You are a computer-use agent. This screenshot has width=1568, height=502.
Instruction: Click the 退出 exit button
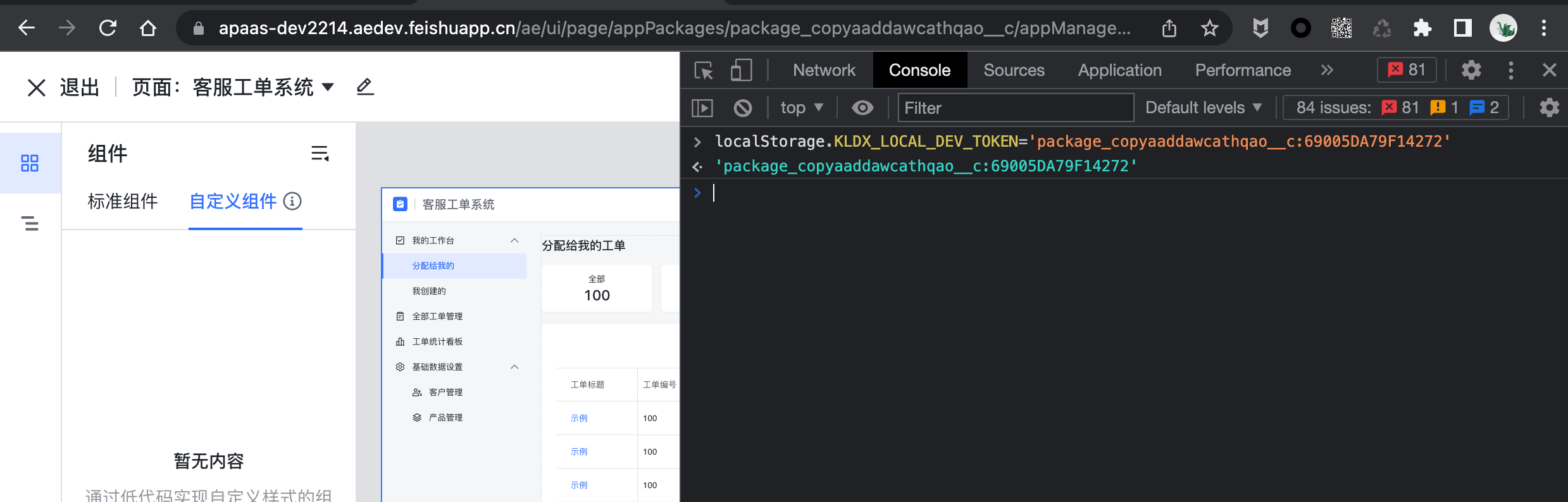[80, 87]
